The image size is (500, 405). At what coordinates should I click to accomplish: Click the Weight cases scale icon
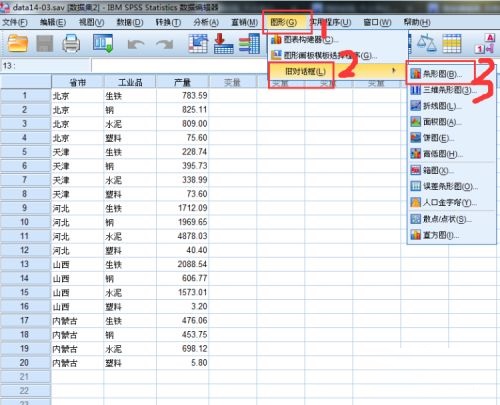coord(427,43)
